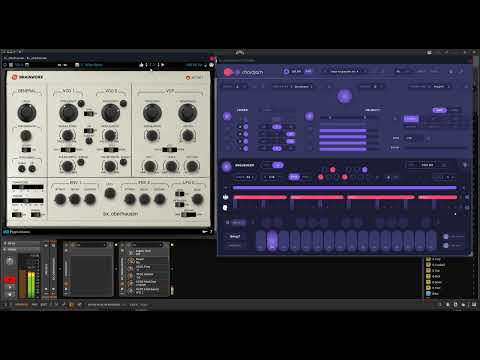Viewport: 480px width, 360px height.
Task: Click the orange power icon in bx_oberhausen header
Action: tap(188, 77)
